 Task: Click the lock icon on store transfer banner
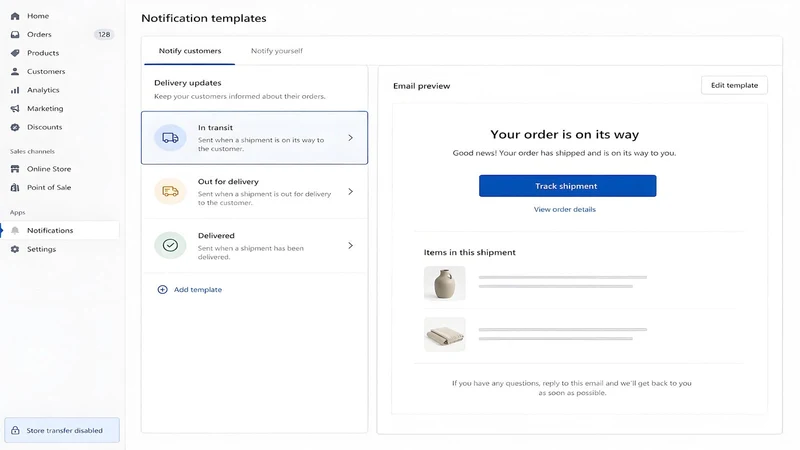click(x=15, y=430)
